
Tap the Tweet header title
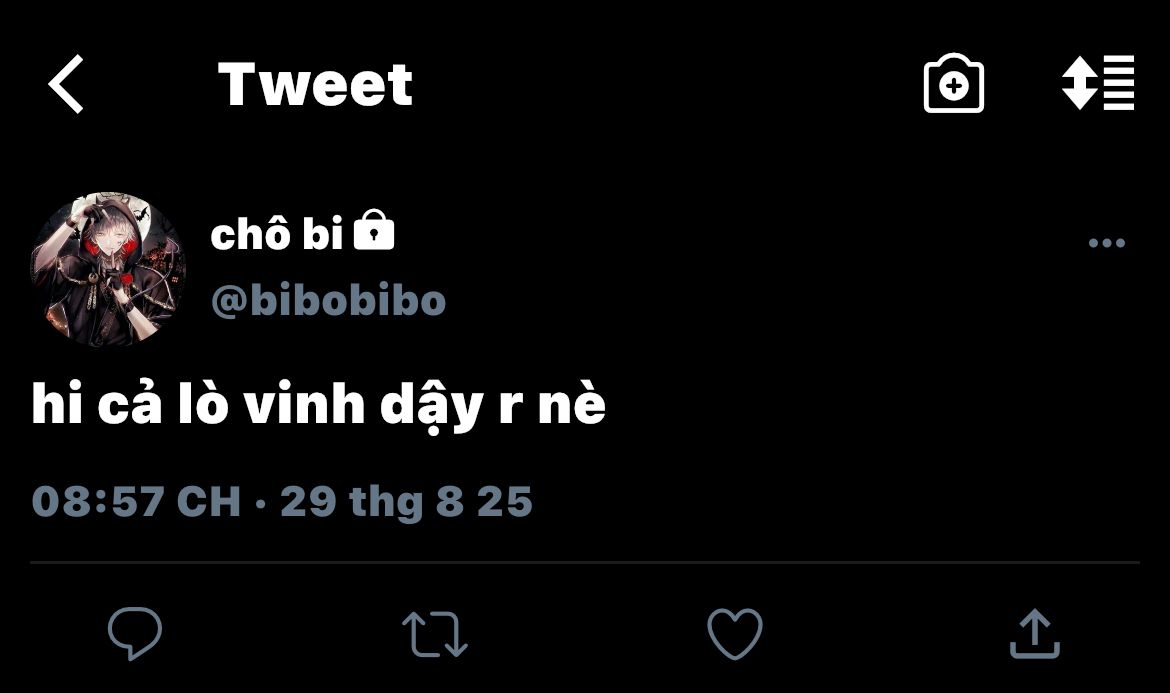coord(315,84)
